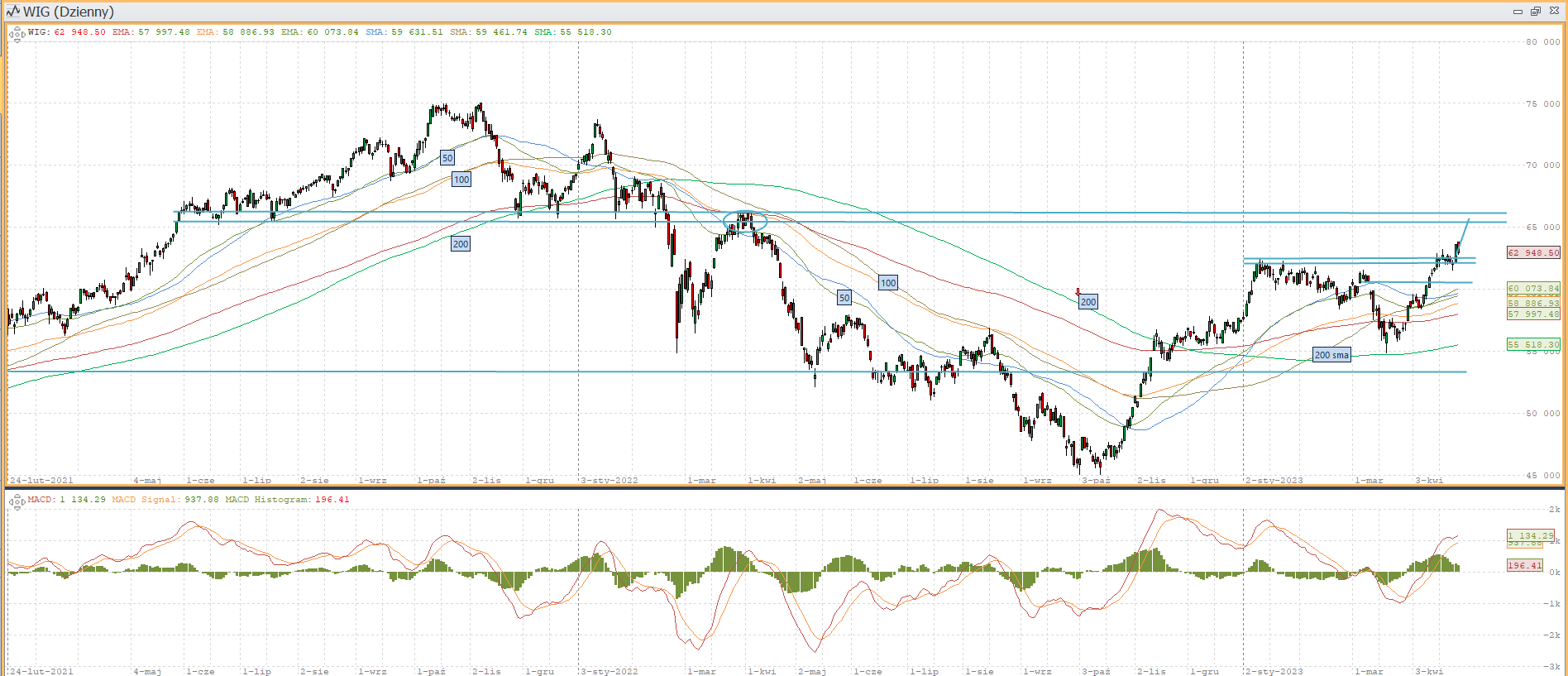The width and height of the screenshot is (1568, 676).
Task: Select the blue ellipse annotation on chart
Action: [x=745, y=221]
